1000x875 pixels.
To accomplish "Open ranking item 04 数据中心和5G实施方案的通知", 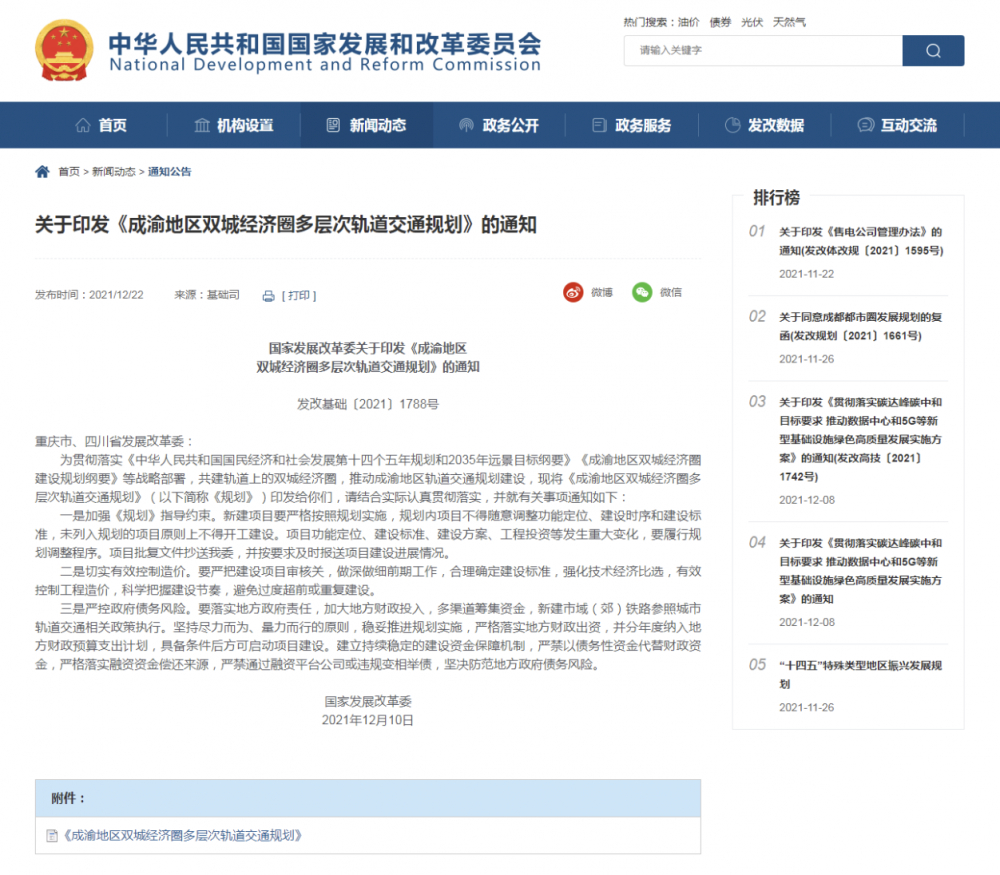I will (x=860, y=571).
